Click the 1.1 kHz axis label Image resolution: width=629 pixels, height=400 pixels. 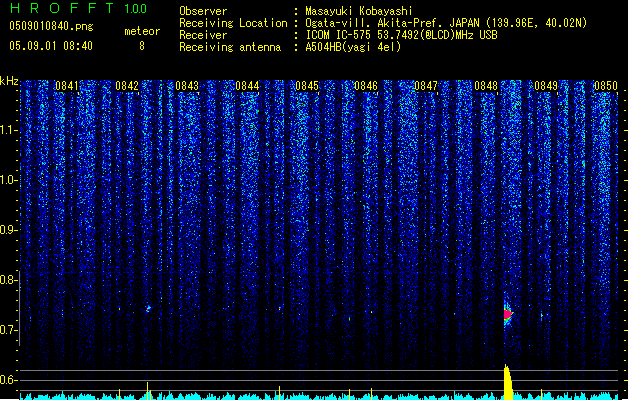tap(8, 130)
